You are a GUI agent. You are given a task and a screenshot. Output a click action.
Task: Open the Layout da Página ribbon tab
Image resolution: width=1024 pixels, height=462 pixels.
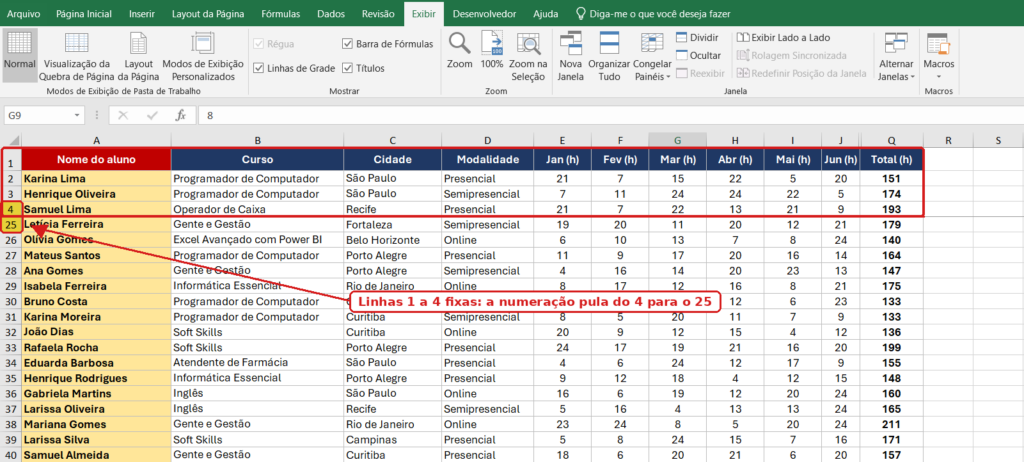tap(208, 14)
